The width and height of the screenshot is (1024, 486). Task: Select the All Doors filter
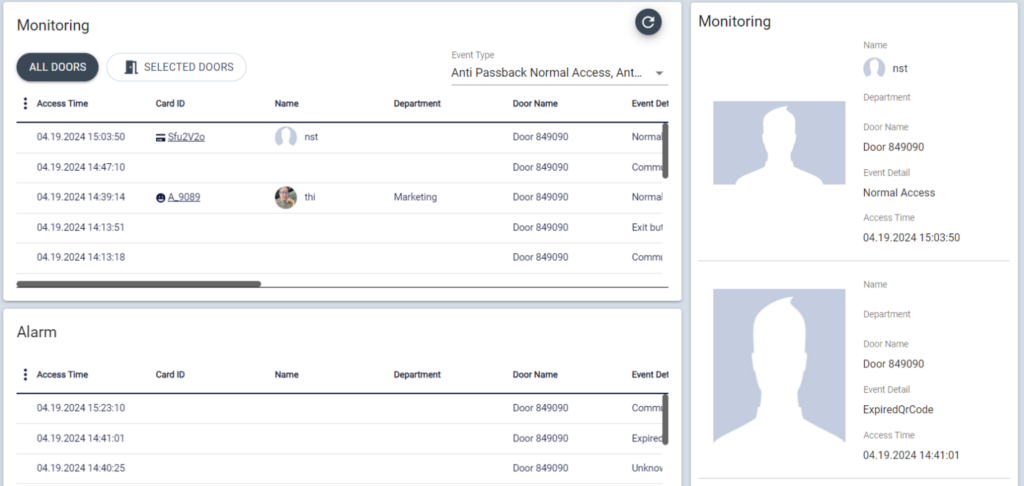(57, 67)
